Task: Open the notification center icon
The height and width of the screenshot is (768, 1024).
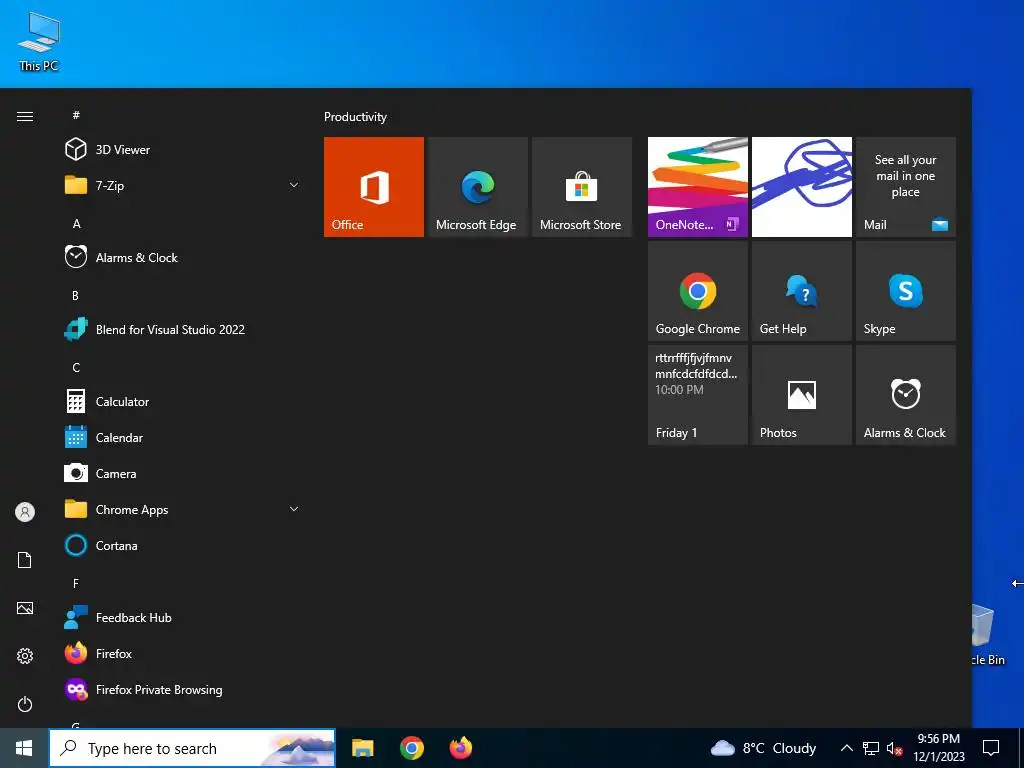Action: [x=991, y=748]
